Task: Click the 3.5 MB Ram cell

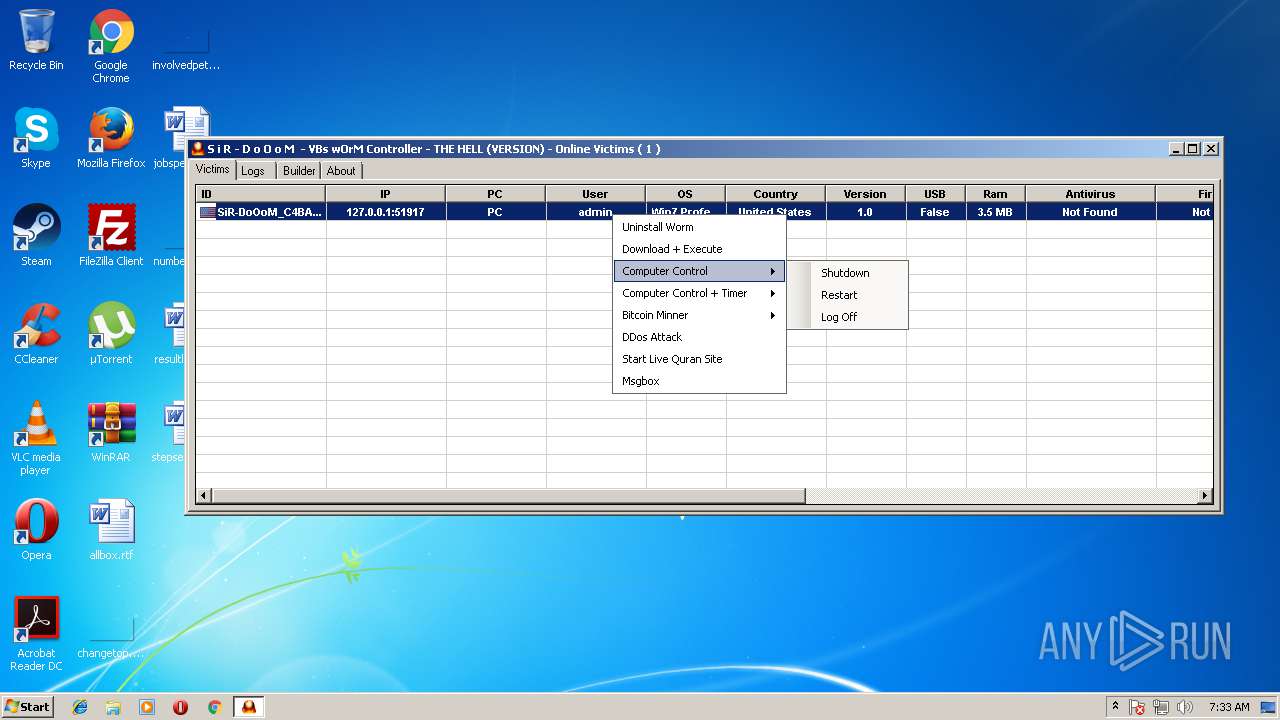Action: point(996,212)
